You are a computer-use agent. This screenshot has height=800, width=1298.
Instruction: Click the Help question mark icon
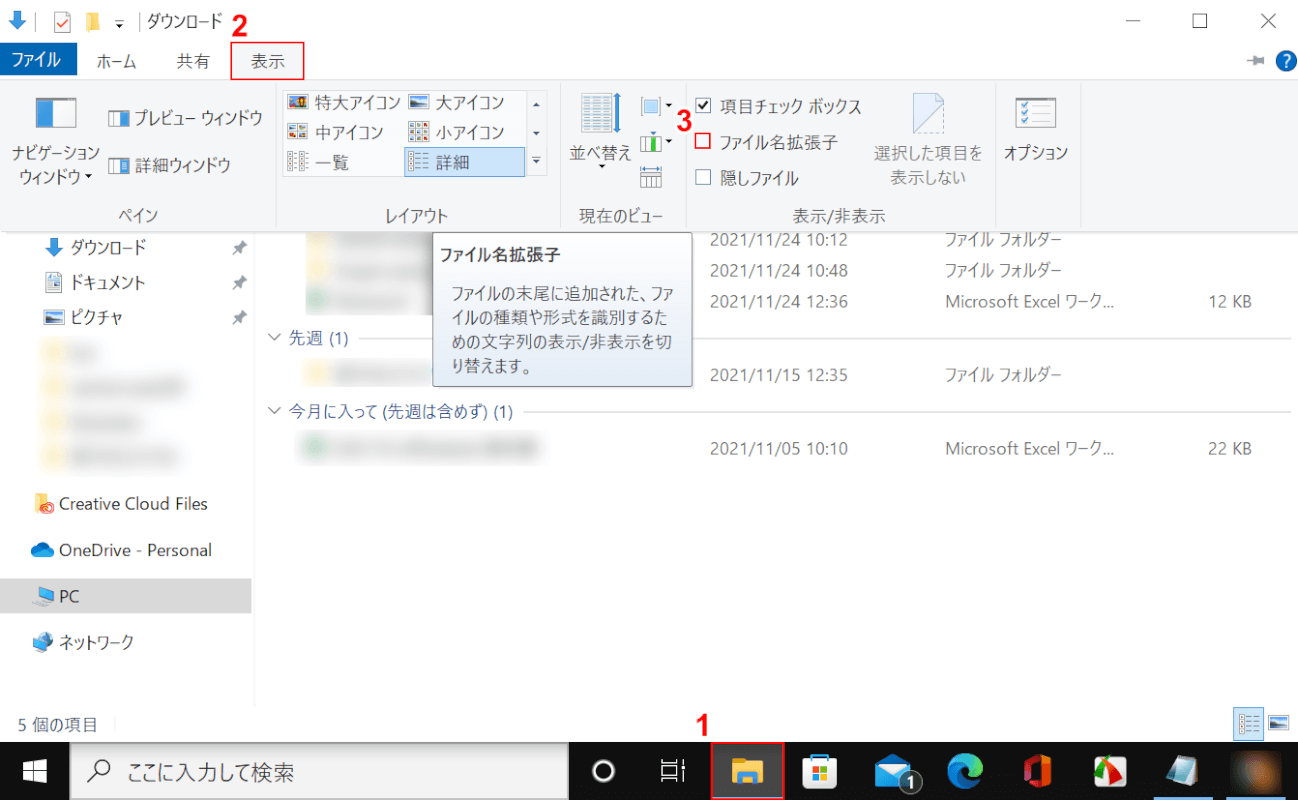1286,61
